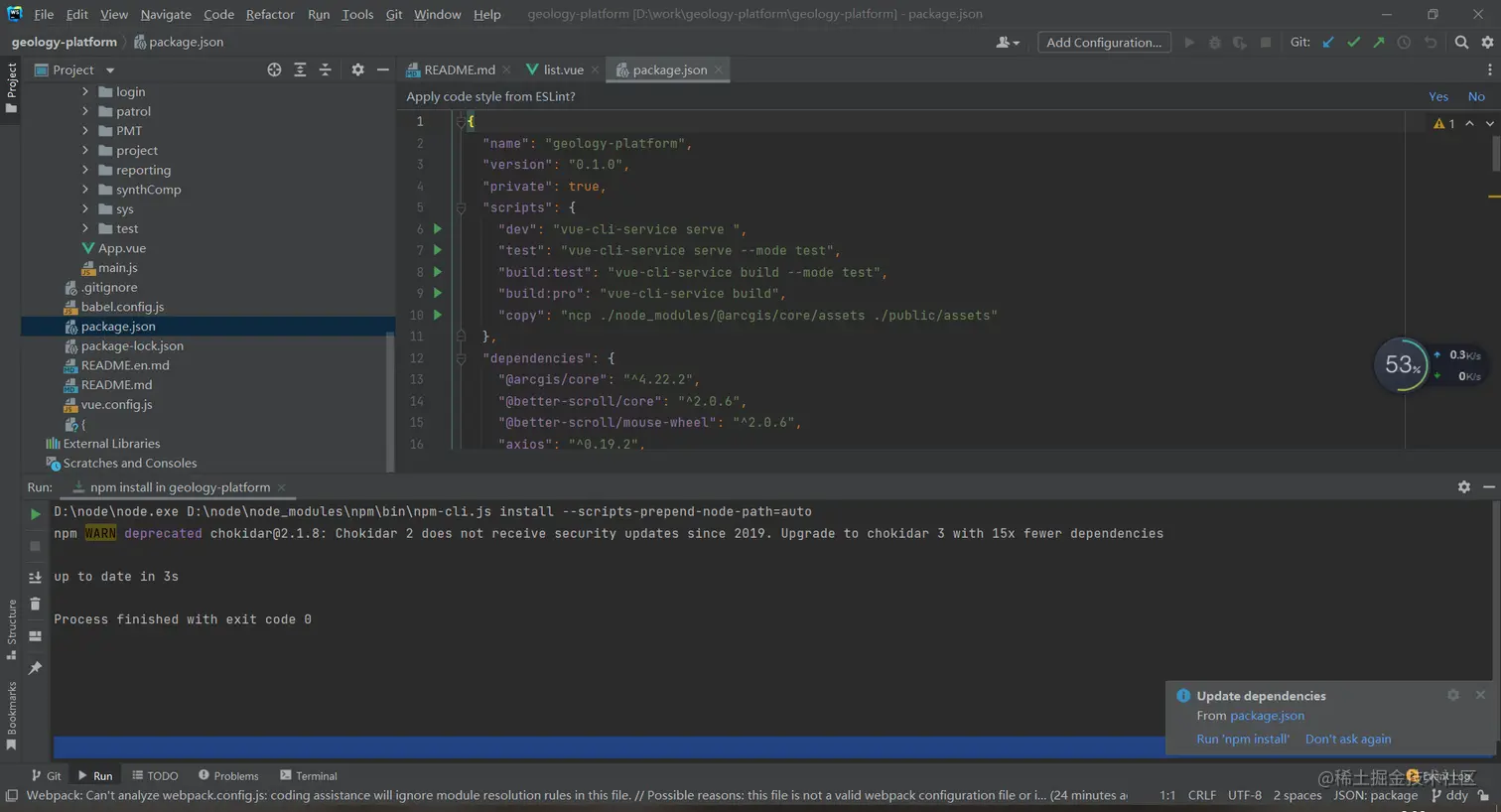Clear Run console with trash icon
This screenshot has height=812, width=1501.
pyautogui.click(x=35, y=604)
